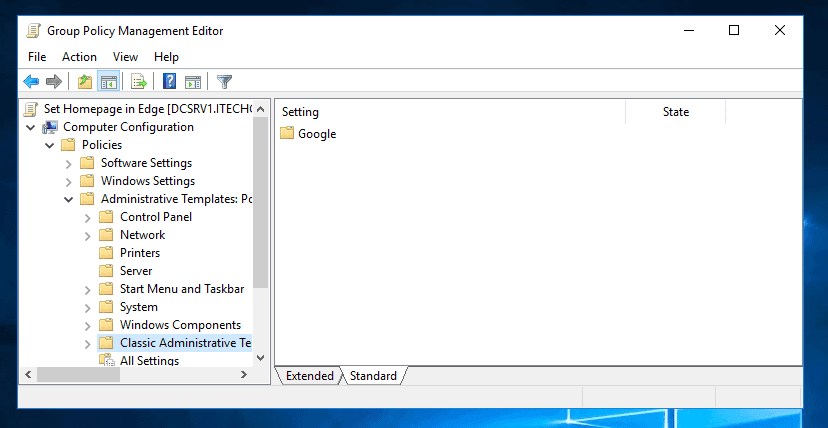828x428 pixels.
Task: Select All Settings in the tree
Action: (x=149, y=360)
